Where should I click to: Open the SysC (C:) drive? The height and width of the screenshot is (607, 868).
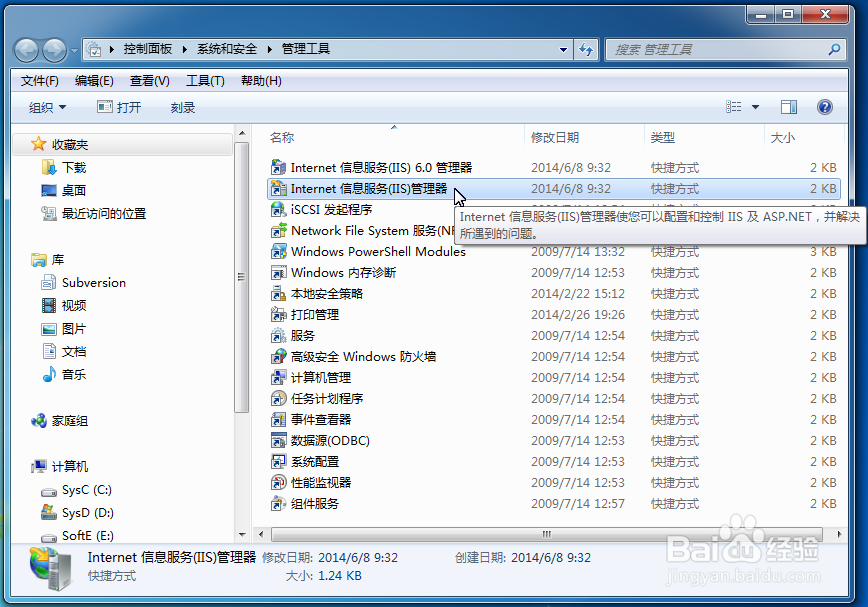click(x=87, y=490)
